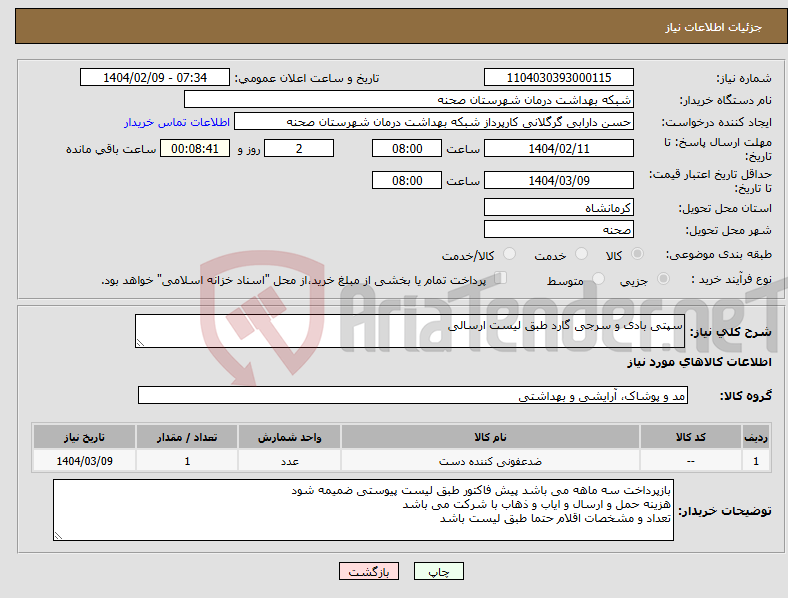This screenshot has height=598, width=788.
Task: Click the توضیحات خریدار label
Action: (x=725, y=511)
